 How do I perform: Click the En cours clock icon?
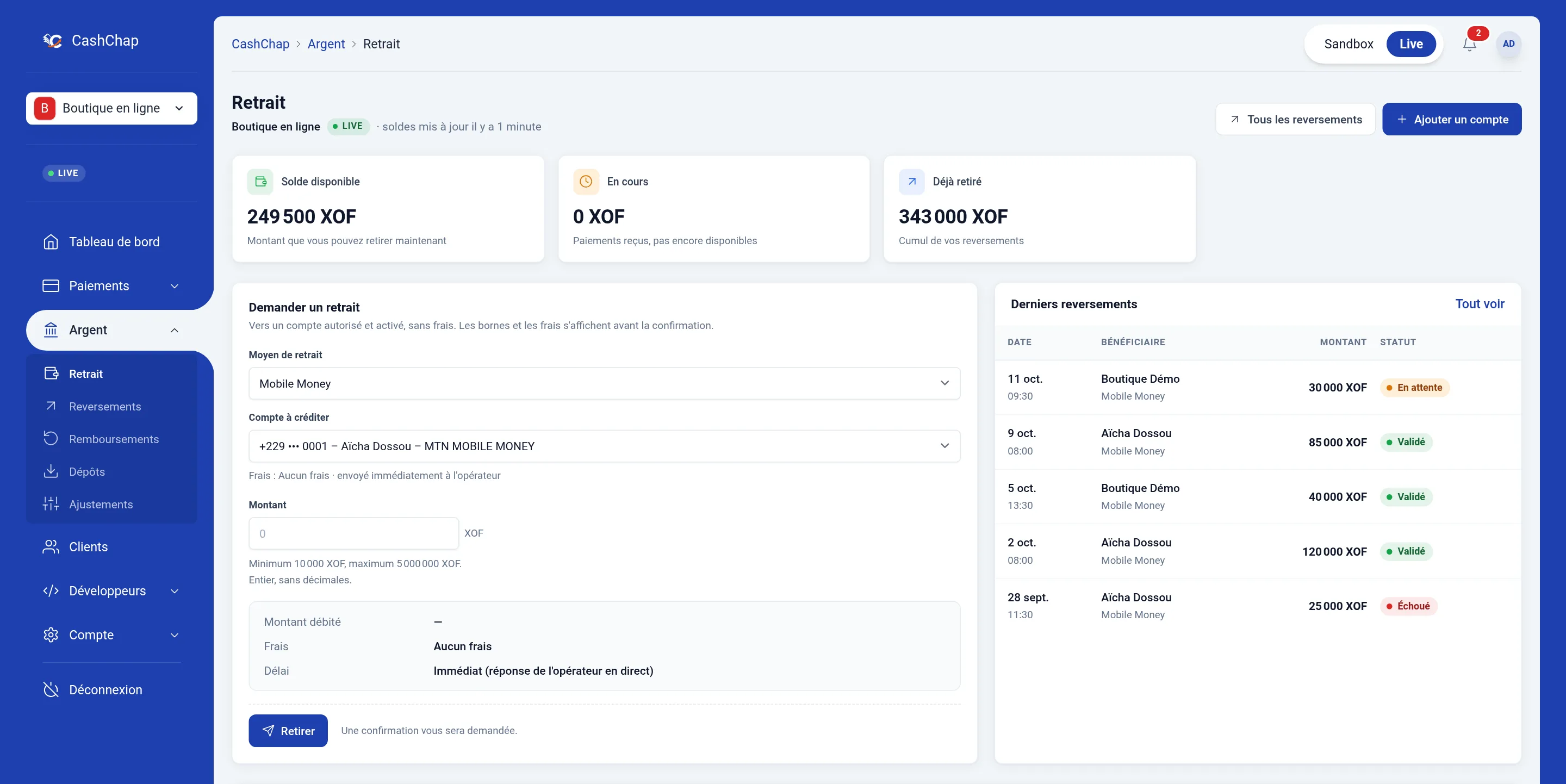586,182
